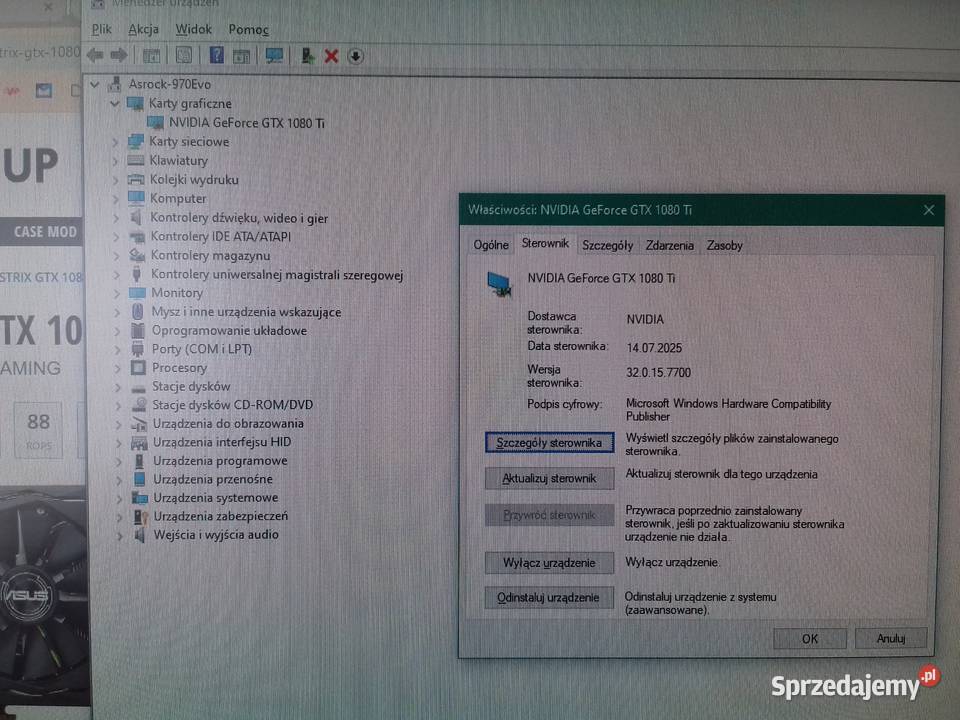Select Urządzenia przenośne row

click(212, 479)
